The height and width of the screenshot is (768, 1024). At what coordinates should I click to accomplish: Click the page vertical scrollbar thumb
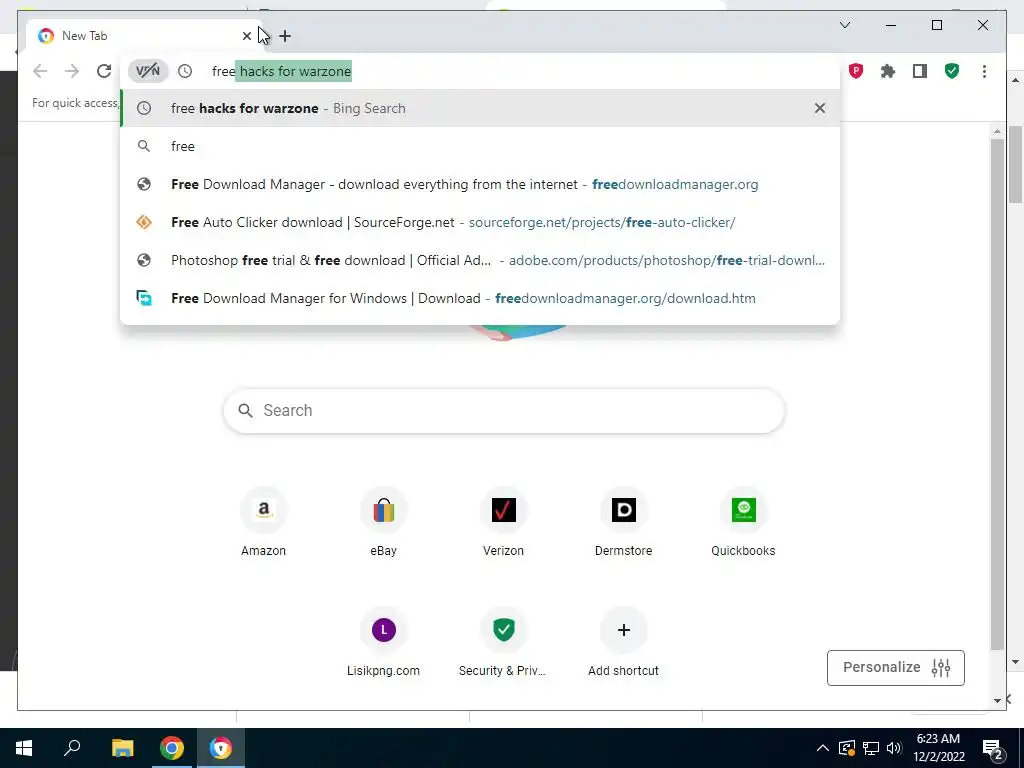coord(997,394)
